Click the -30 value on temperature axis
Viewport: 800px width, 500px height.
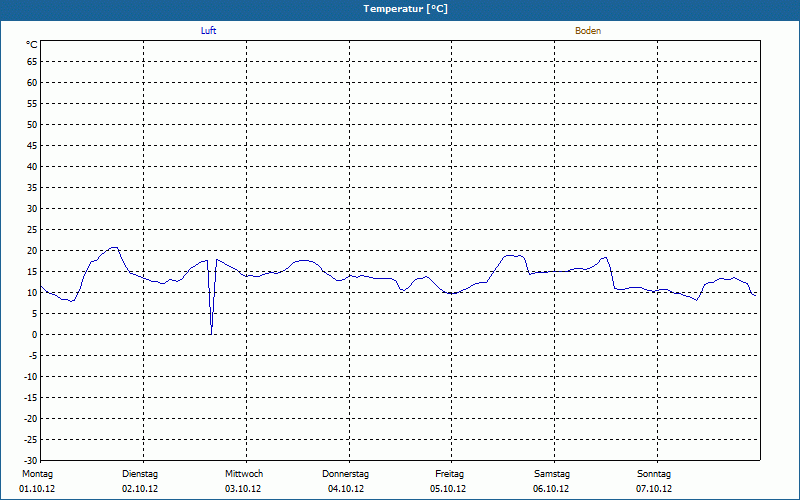(31, 461)
